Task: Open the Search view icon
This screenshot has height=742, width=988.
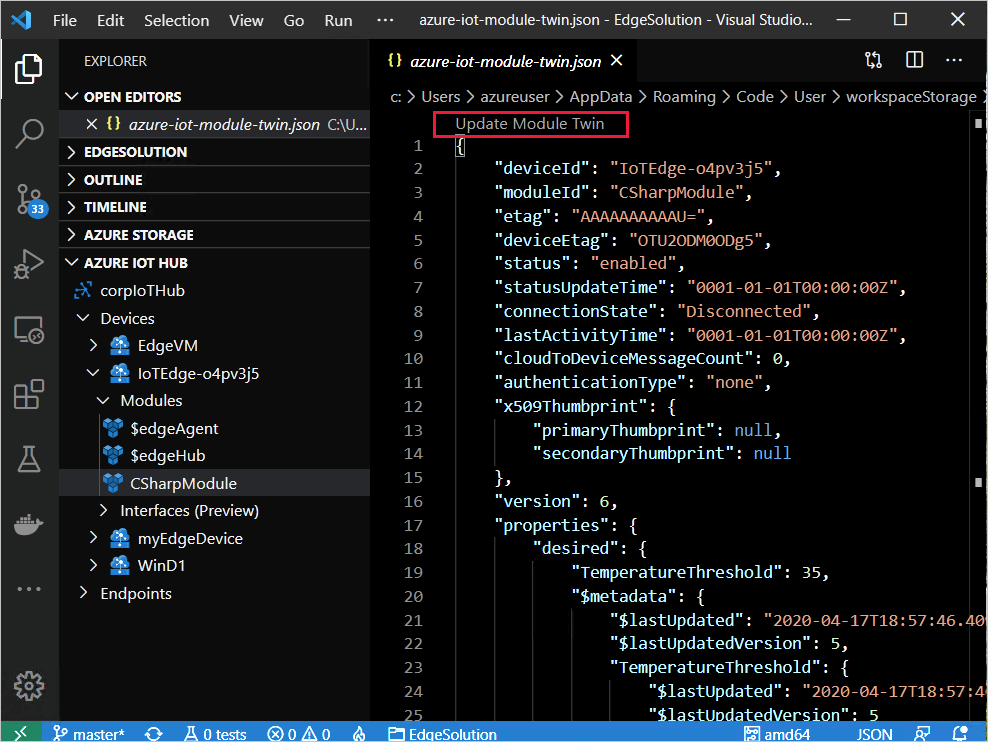Action: tap(28, 133)
